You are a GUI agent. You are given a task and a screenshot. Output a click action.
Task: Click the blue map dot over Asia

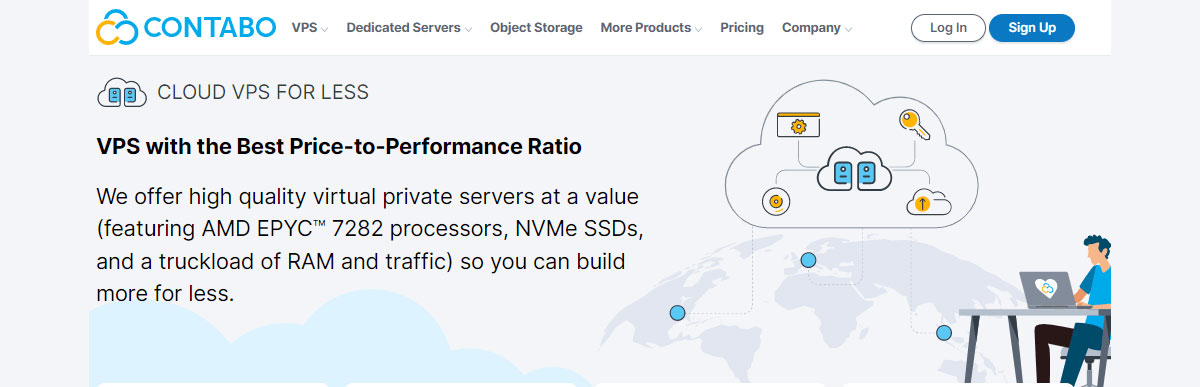(943, 333)
